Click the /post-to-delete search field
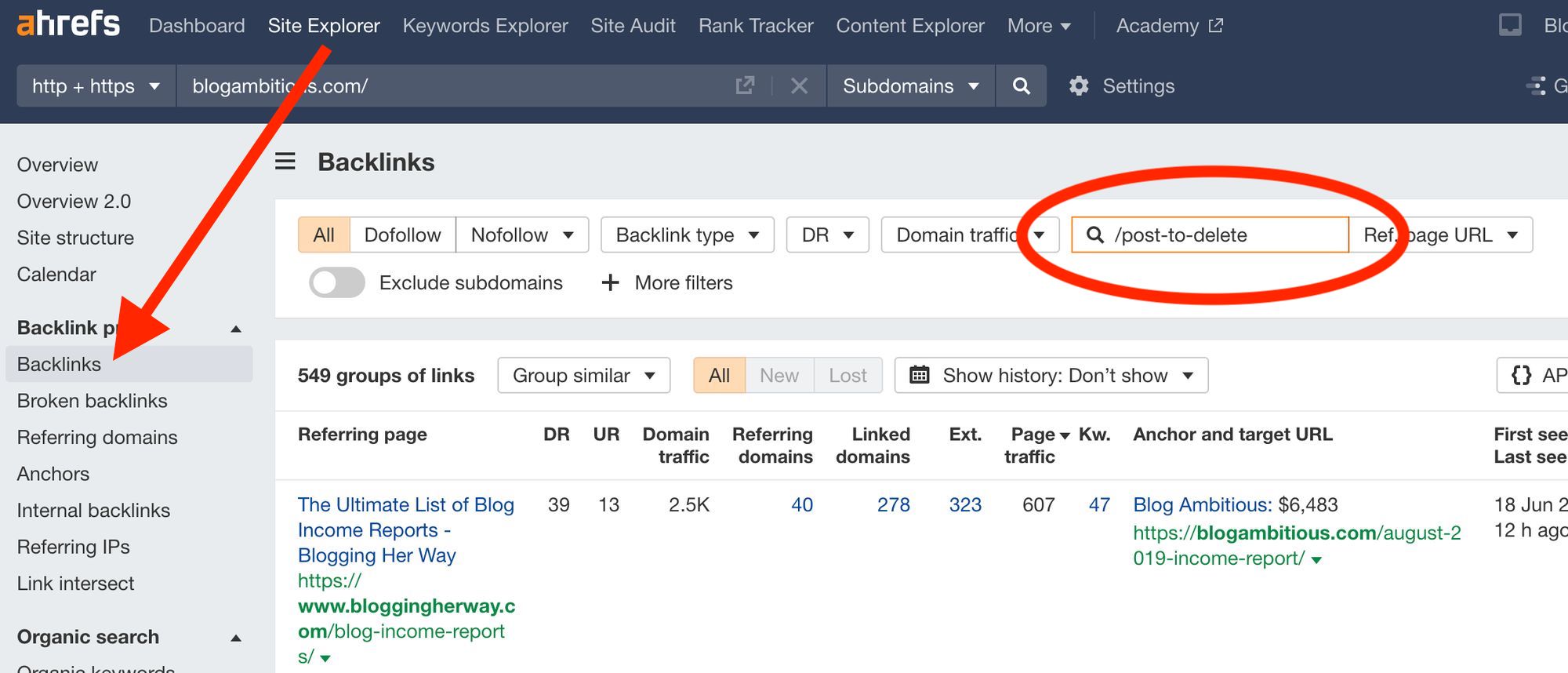This screenshot has height=673, width=1568. point(1210,235)
